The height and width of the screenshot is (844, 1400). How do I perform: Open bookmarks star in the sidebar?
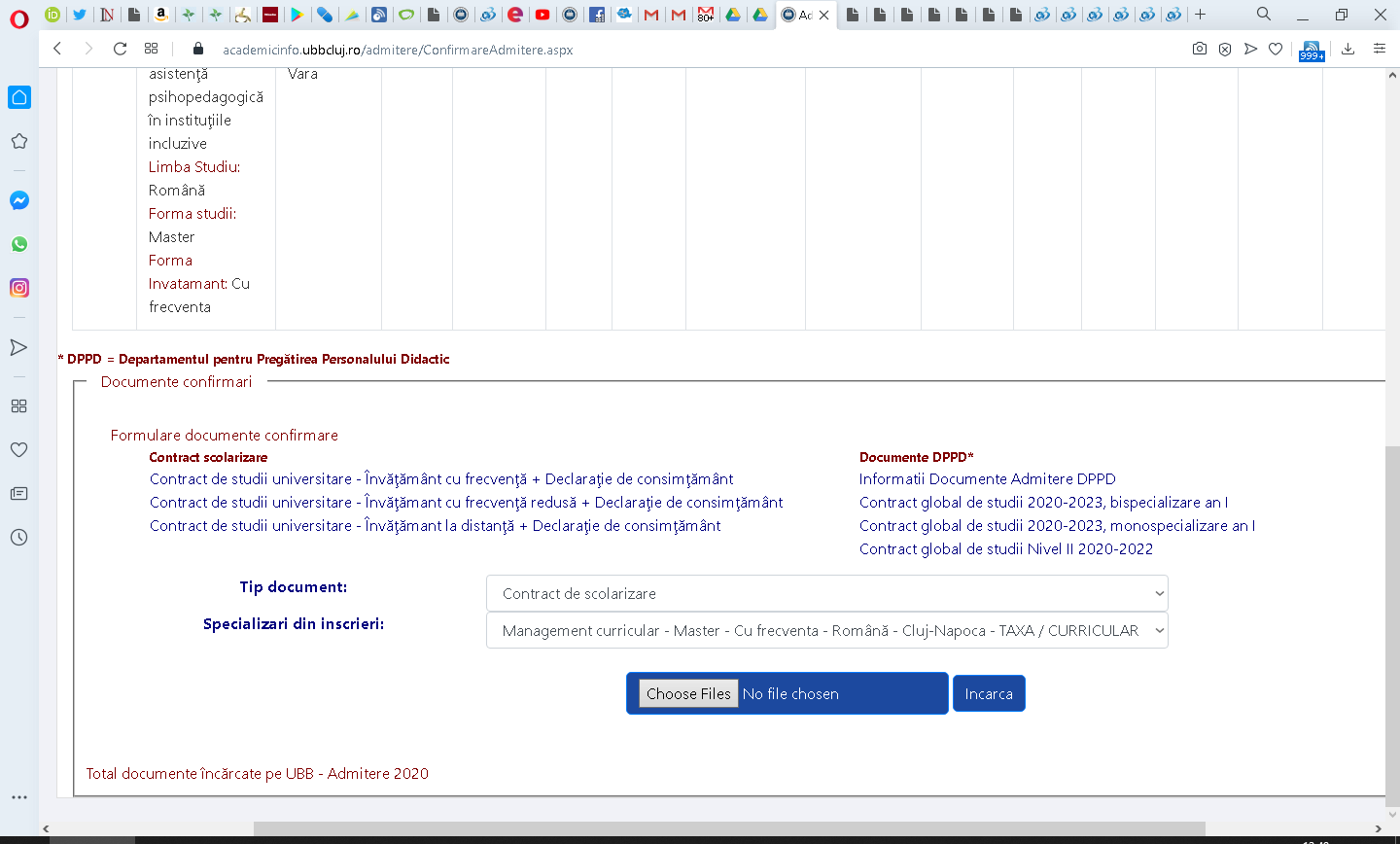pyautogui.click(x=18, y=141)
